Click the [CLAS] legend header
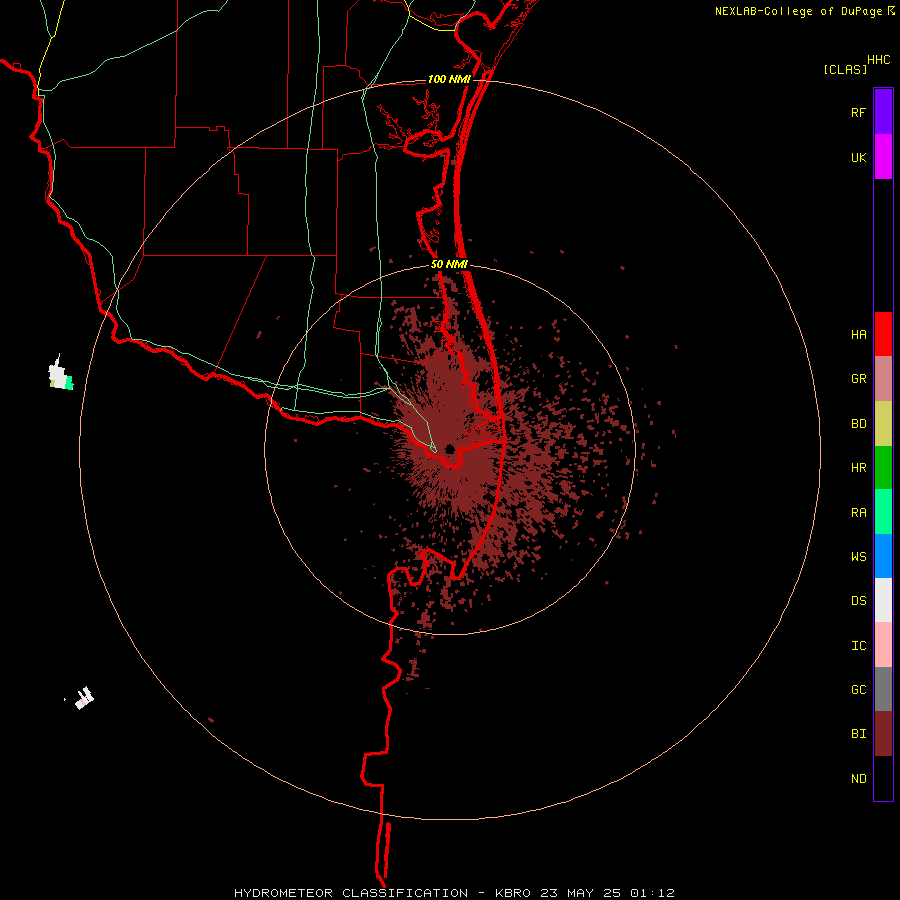Screen dimensions: 900x900 (x=845, y=69)
